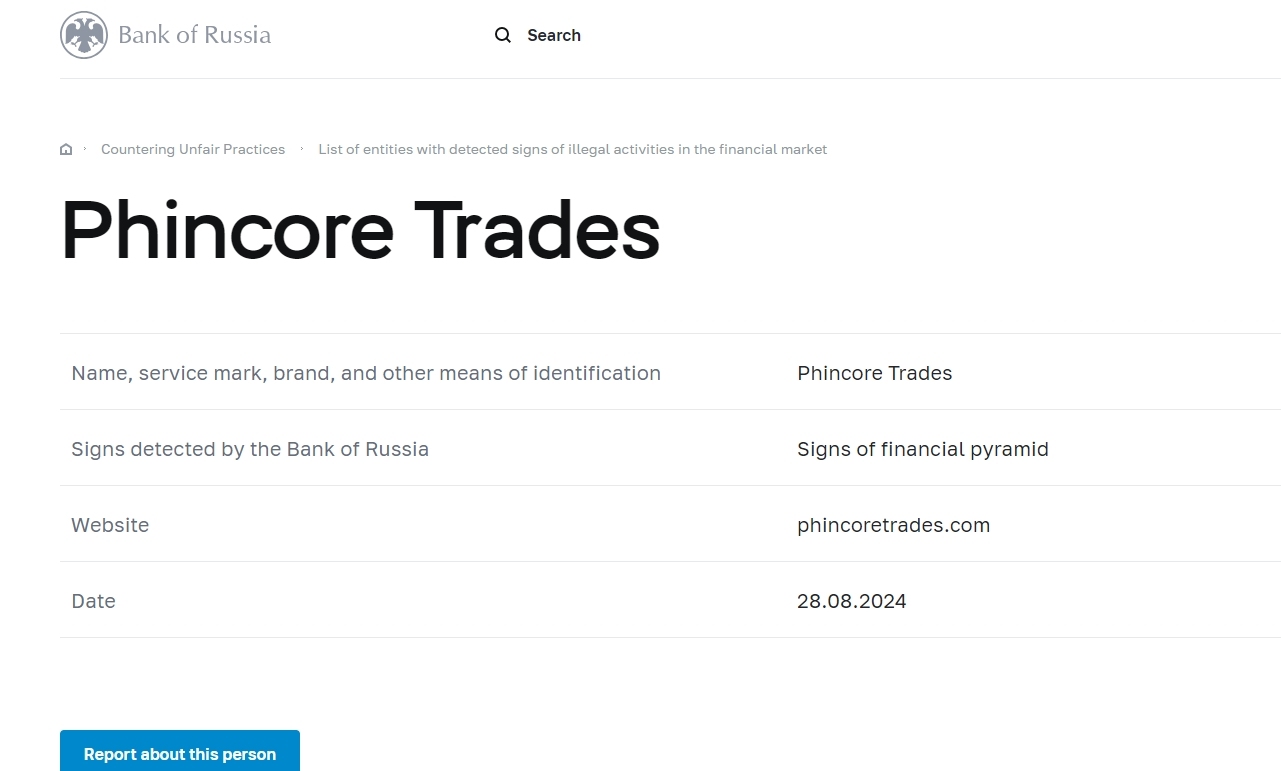Click the arrow after Countering Unfair Practices
Viewport: 1281px width, 771px height.
pyautogui.click(x=302, y=149)
